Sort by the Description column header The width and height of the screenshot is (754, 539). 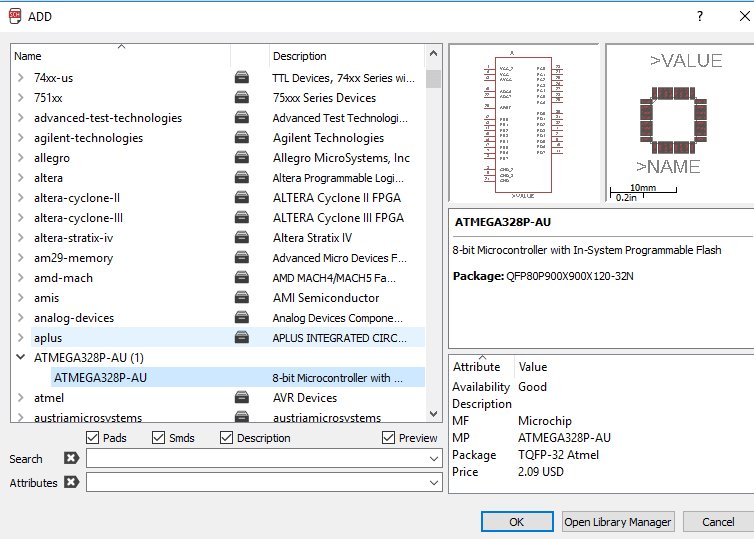click(x=347, y=56)
